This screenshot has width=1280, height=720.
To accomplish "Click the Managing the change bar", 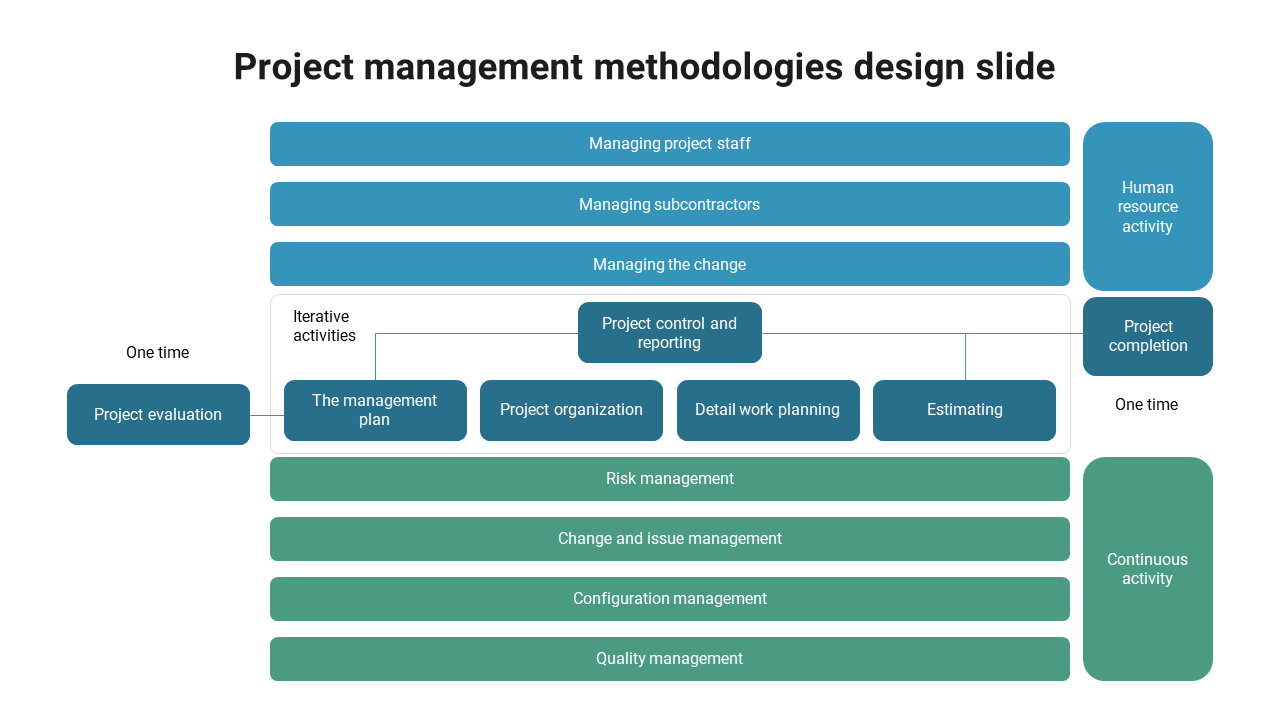I will (x=669, y=264).
